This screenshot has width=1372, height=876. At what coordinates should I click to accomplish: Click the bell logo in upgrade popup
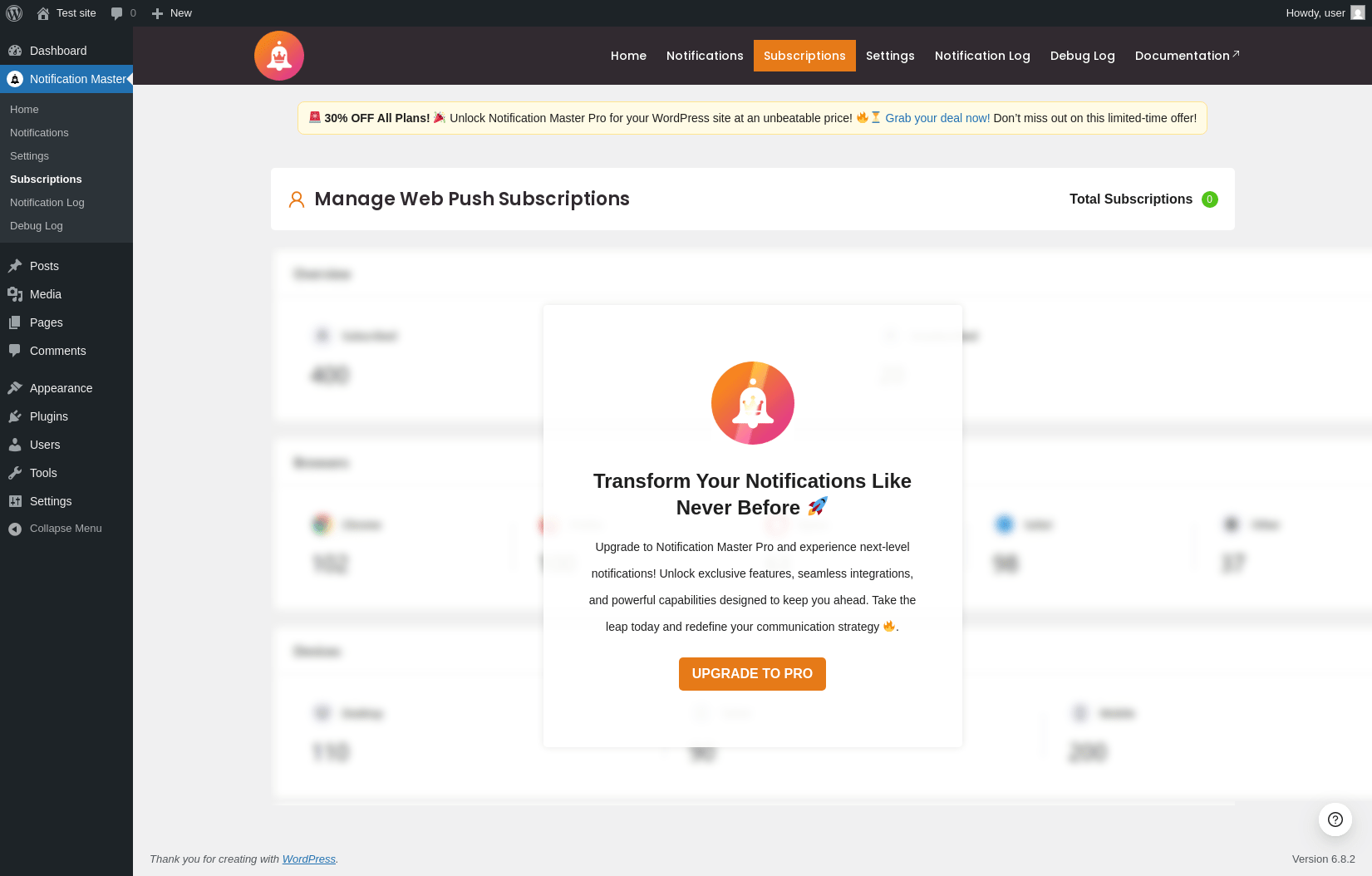tap(753, 403)
